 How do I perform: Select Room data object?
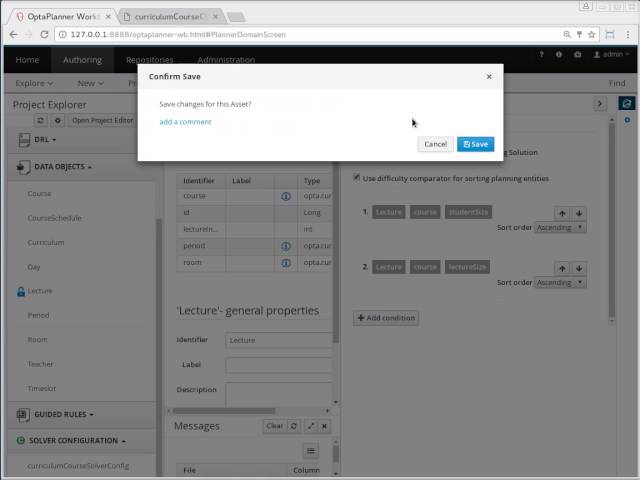click(38, 340)
